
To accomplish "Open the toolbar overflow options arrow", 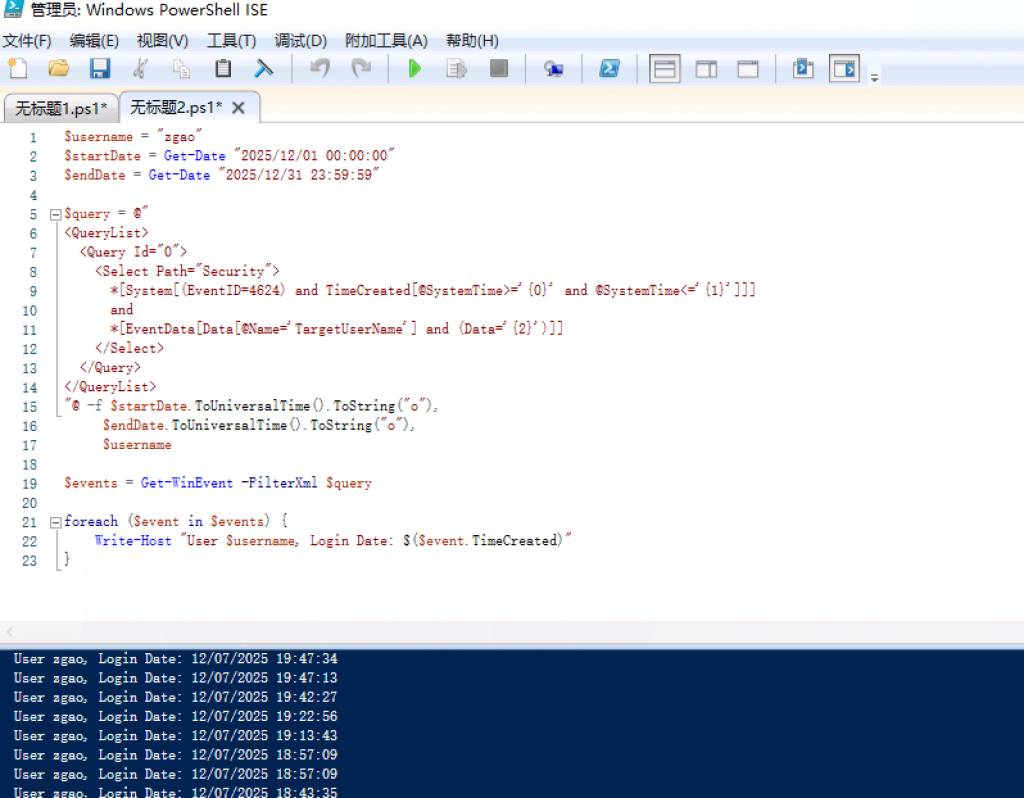I will coord(875,78).
